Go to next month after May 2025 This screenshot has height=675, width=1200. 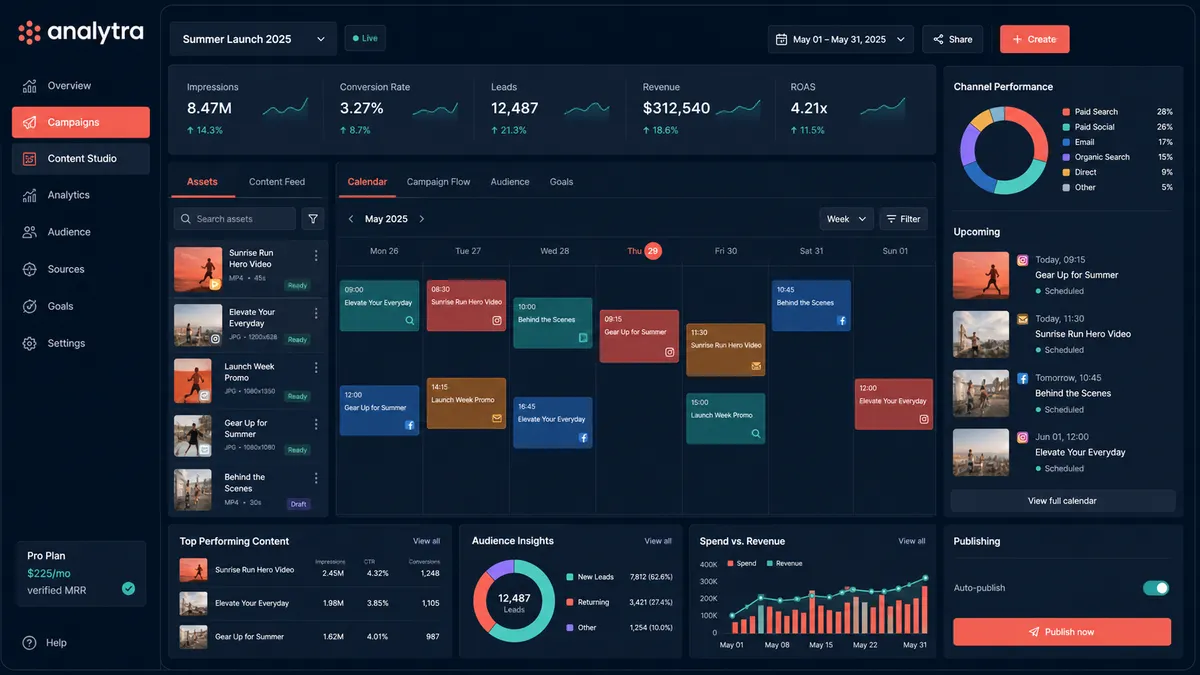(x=422, y=219)
